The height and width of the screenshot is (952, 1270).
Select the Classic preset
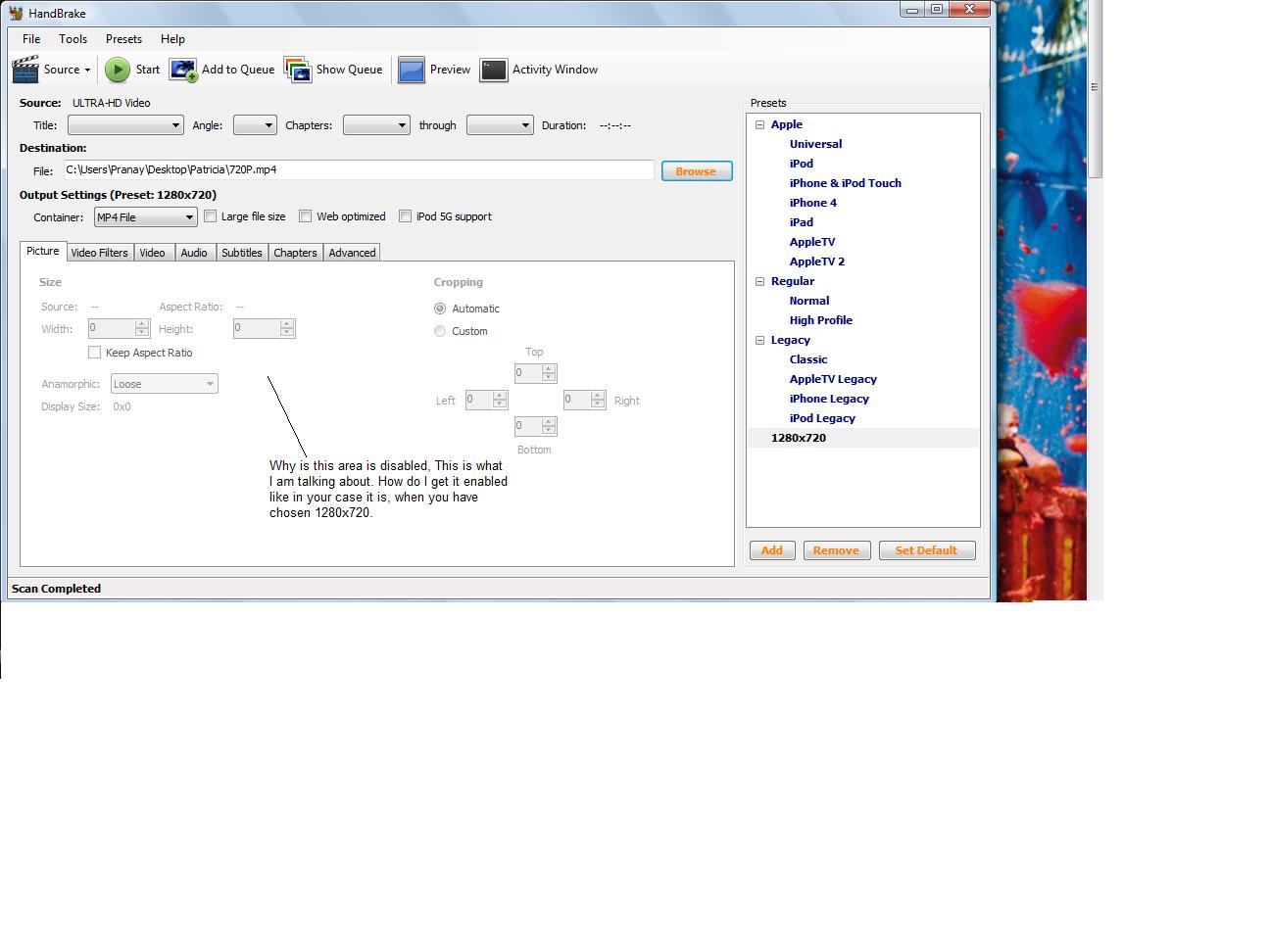808,359
